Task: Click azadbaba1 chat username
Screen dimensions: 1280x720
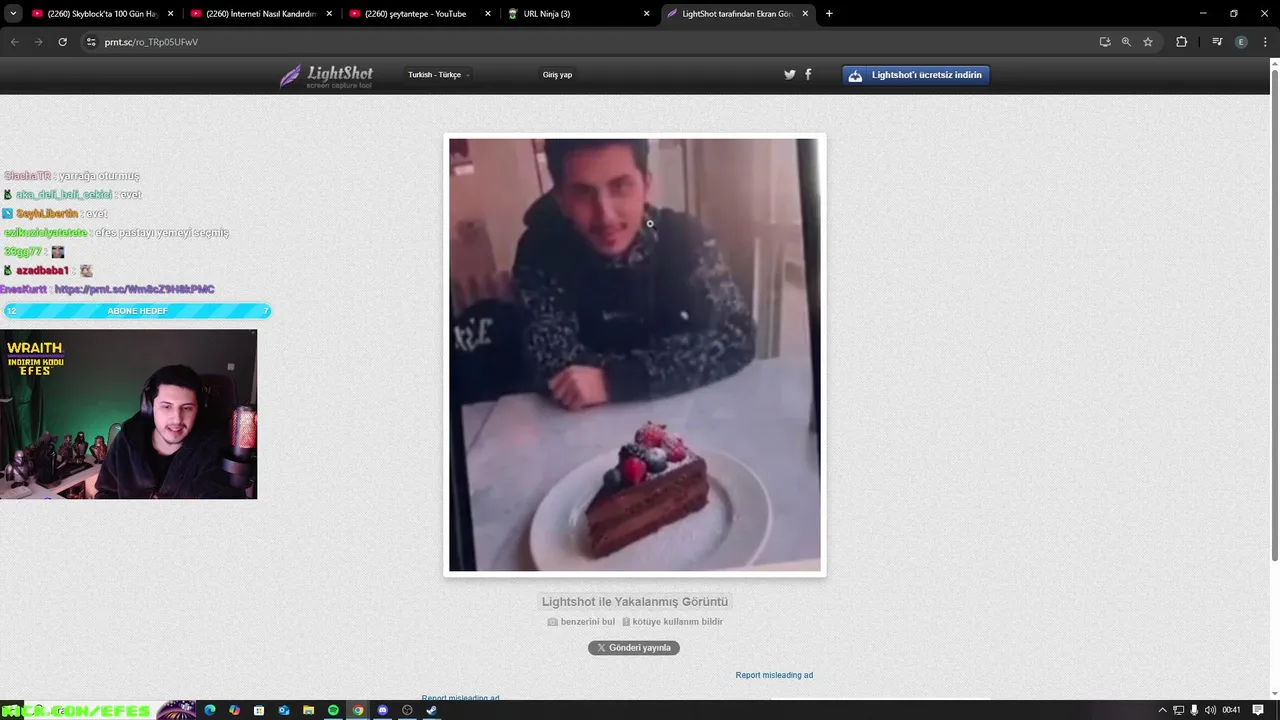Action: (42, 270)
